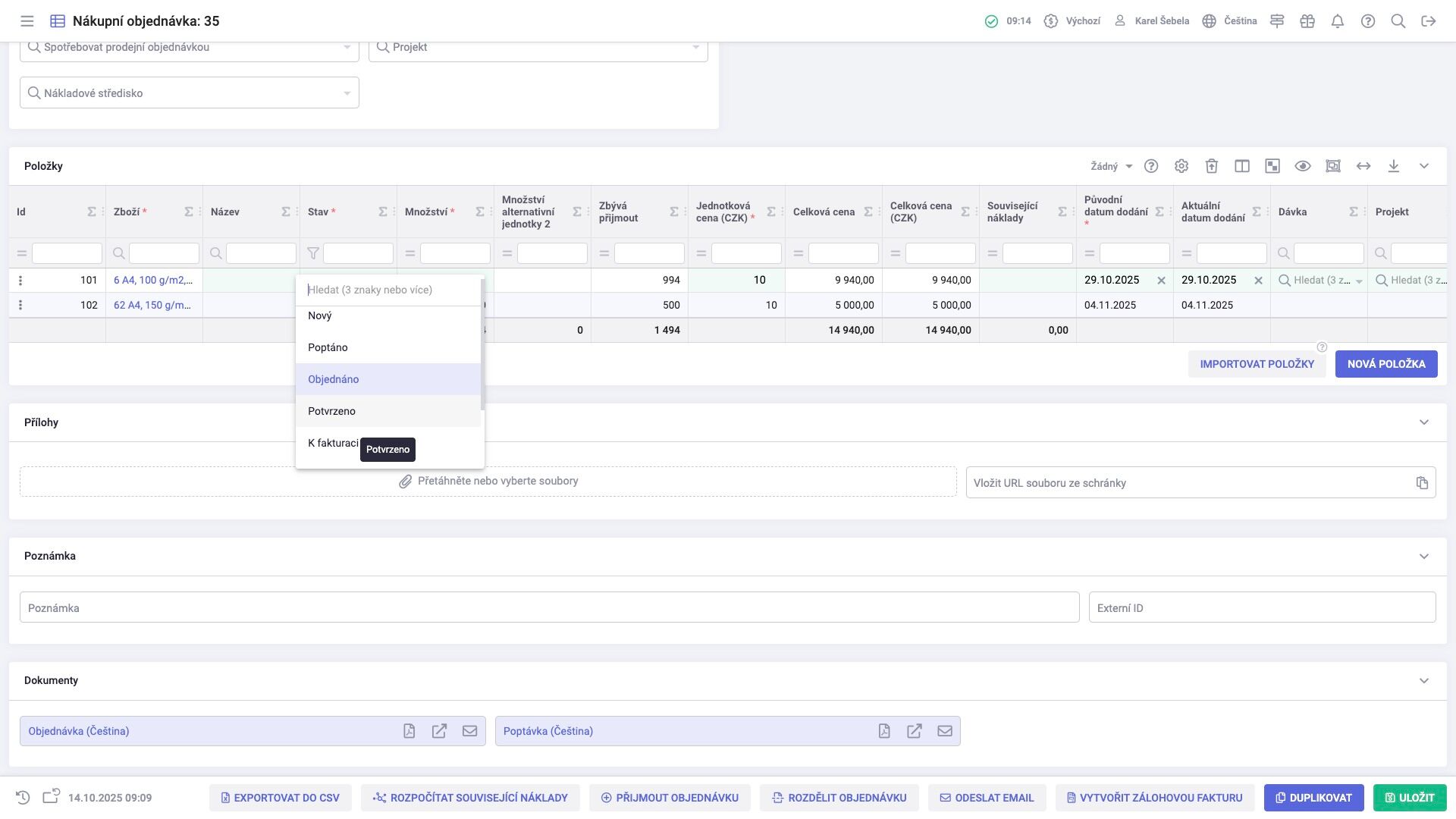Select Potvrzeno in status list

coord(332,411)
